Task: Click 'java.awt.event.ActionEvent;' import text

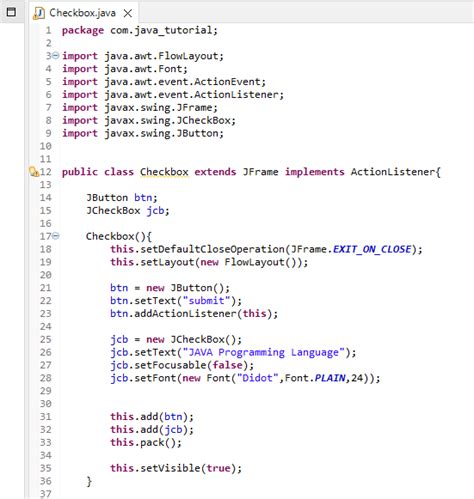Action: 185,82
